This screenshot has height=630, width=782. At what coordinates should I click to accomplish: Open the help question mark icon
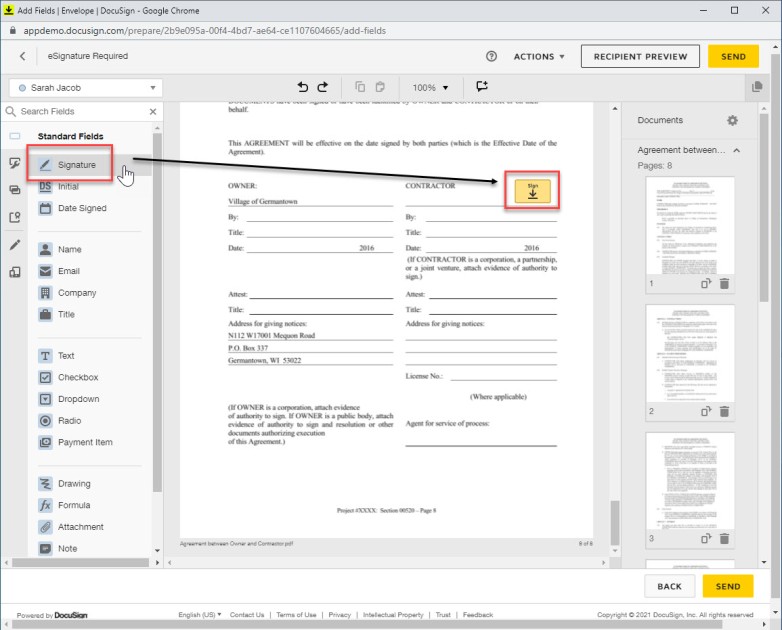click(x=491, y=57)
